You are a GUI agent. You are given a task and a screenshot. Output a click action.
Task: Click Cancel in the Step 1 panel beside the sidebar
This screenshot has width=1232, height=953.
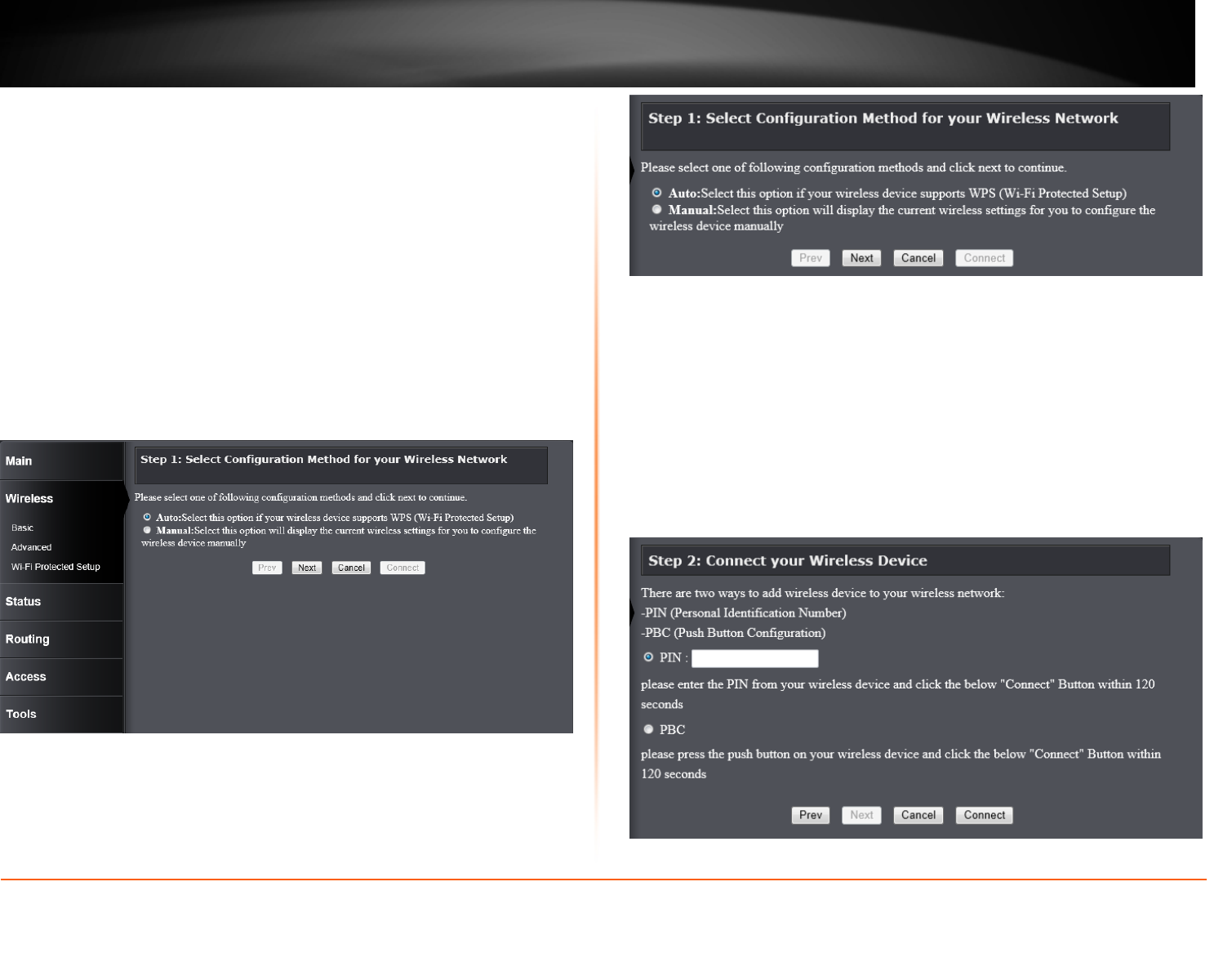[x=351, y=568]
